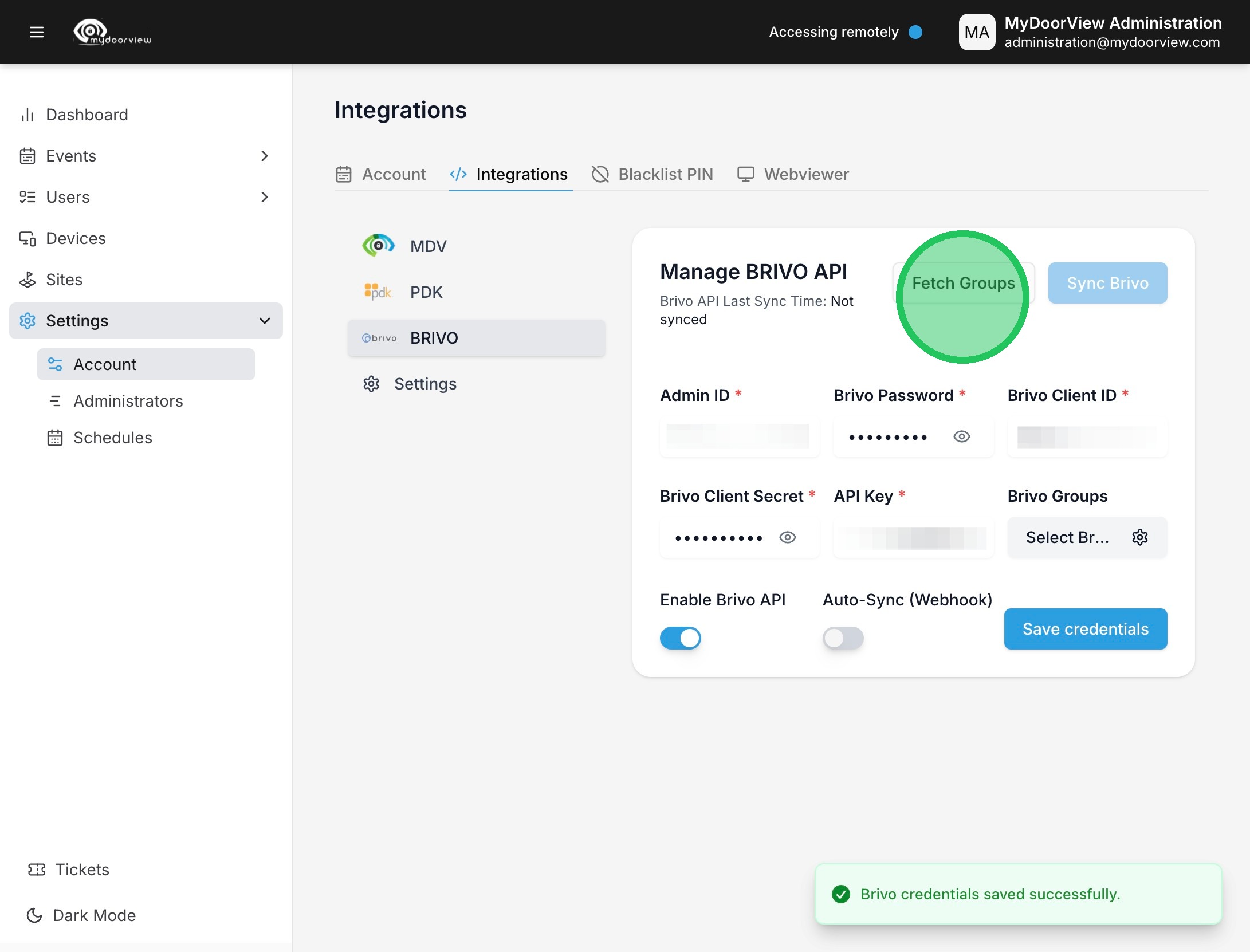Screen dimensions: 1250x952
Task: Click the mydoorview logo
Action: (x=113, y=32)
